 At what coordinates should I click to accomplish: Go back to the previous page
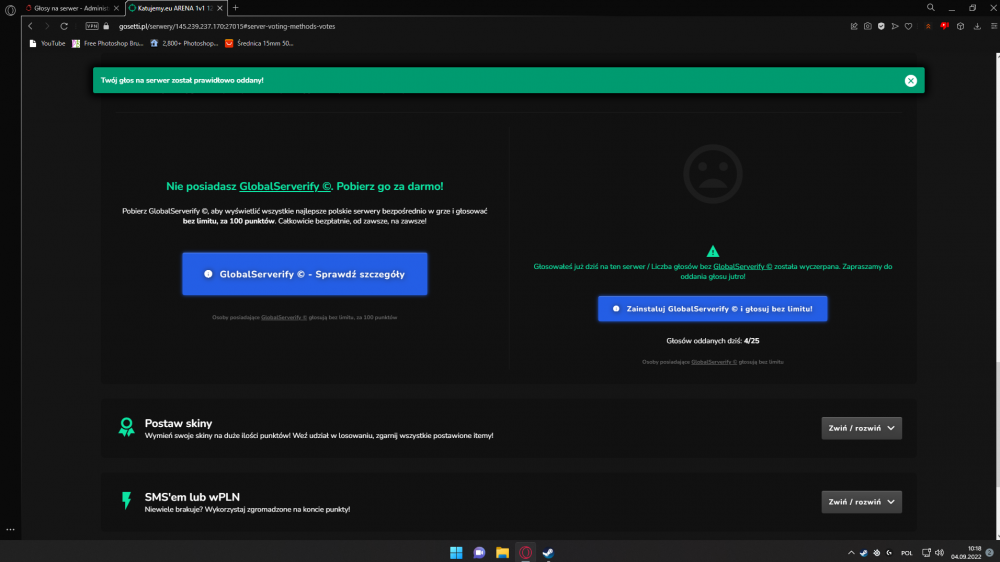[x=30, y=26]
